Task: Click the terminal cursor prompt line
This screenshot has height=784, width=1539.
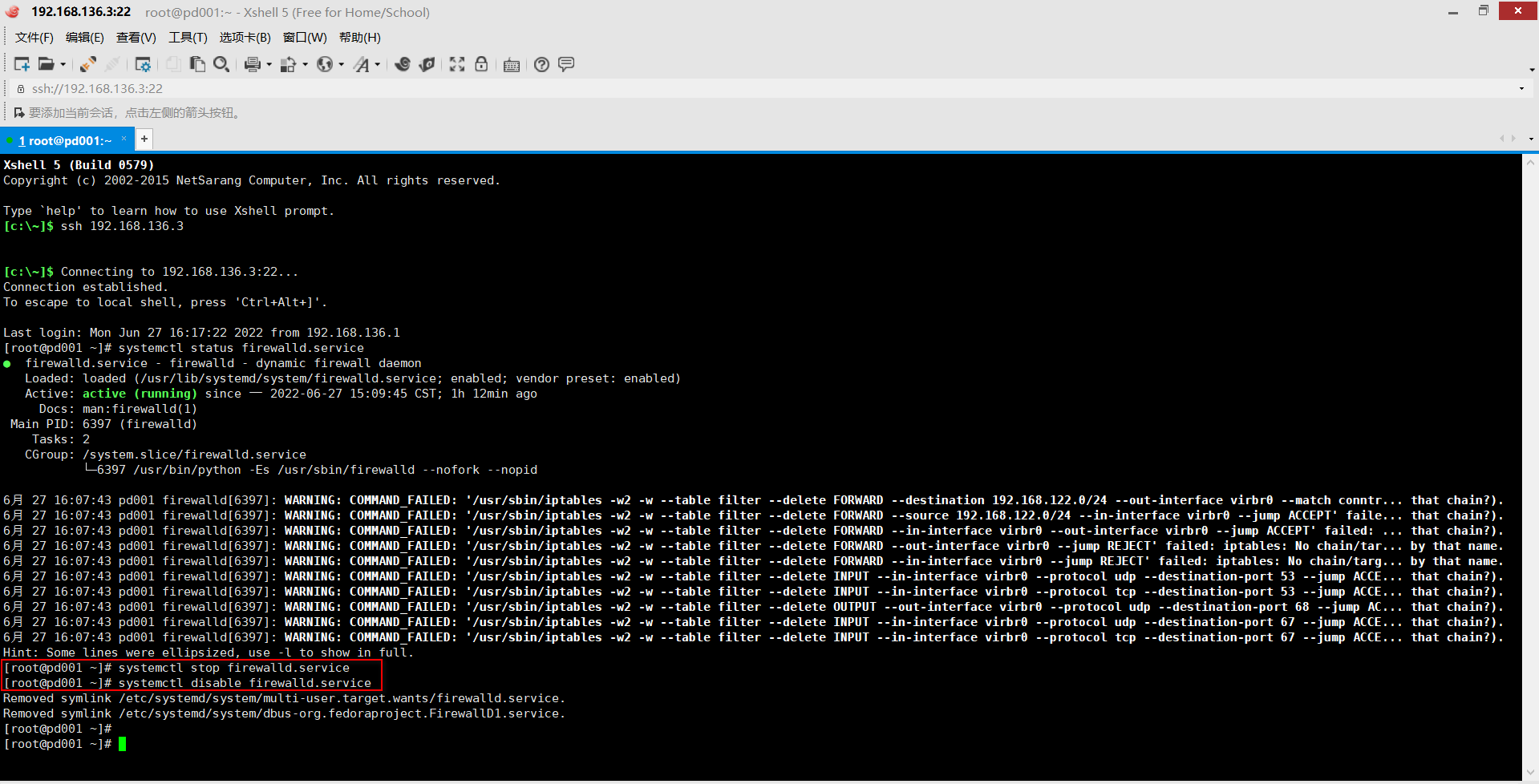Action: click(x=65, y=744)
